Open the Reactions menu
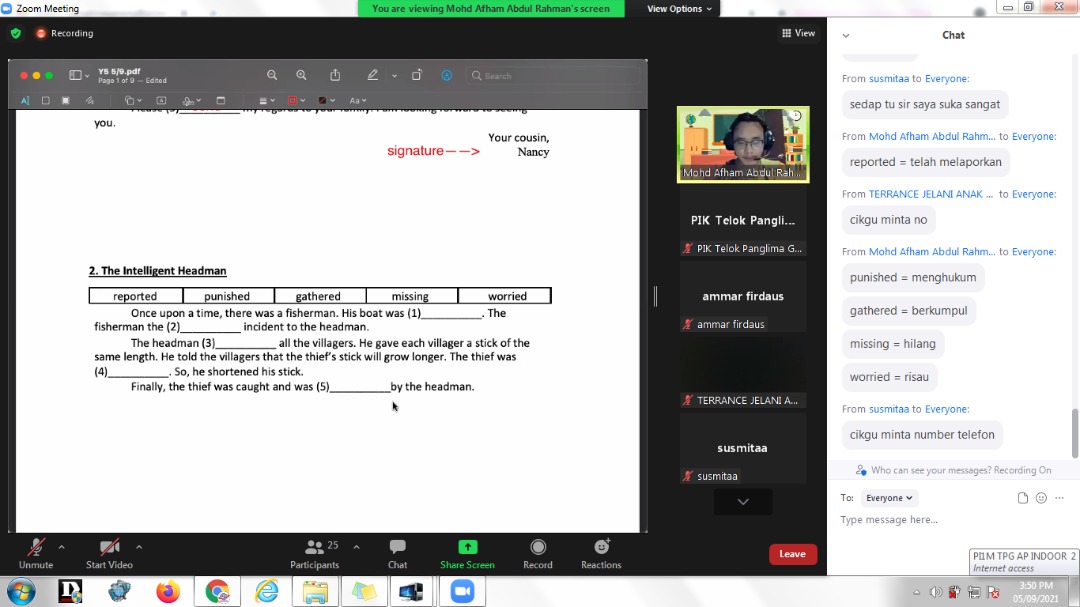Image resolution: width=1080 pixels, height=607 pixels. [x=601, y=553]
